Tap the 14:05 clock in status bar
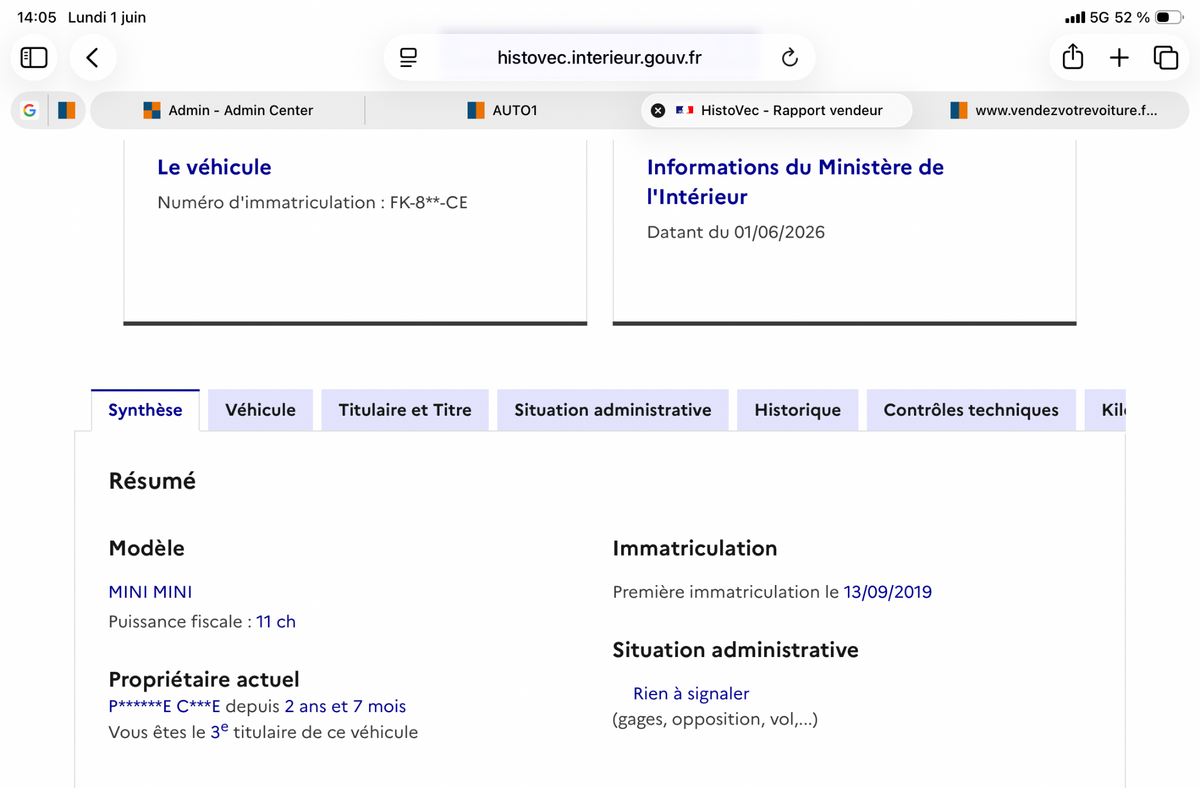The width and height of the screenshot is (1200, 788). point(36,18)
